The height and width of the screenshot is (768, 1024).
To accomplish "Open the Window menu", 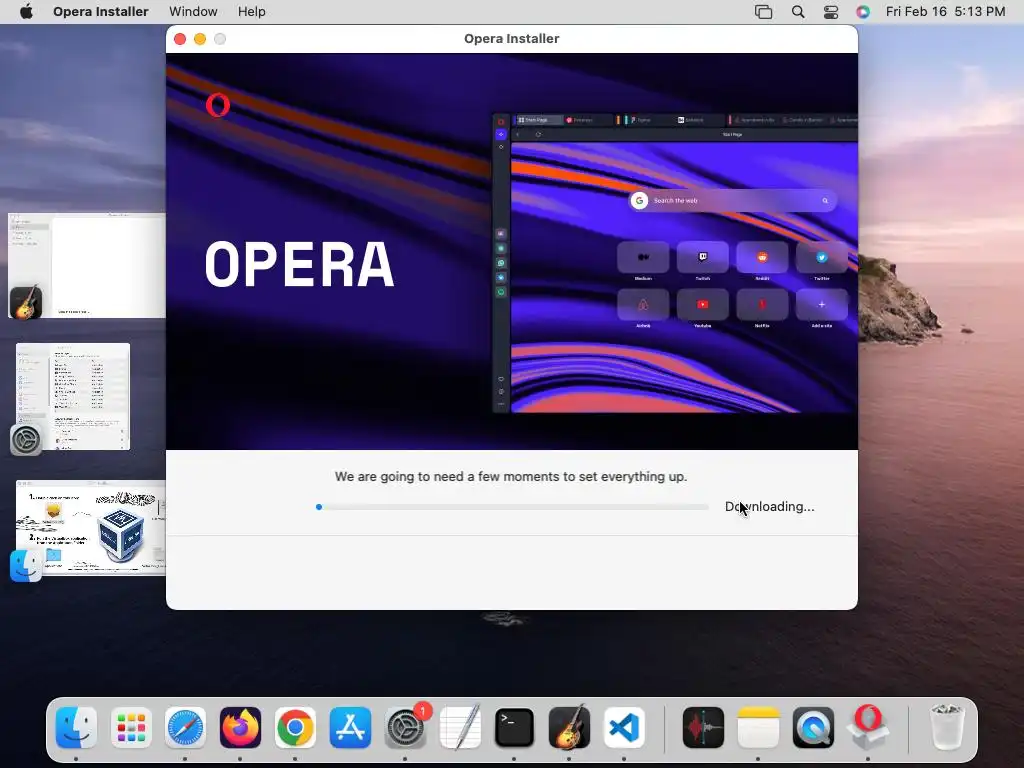I will (x=193, y=11).
